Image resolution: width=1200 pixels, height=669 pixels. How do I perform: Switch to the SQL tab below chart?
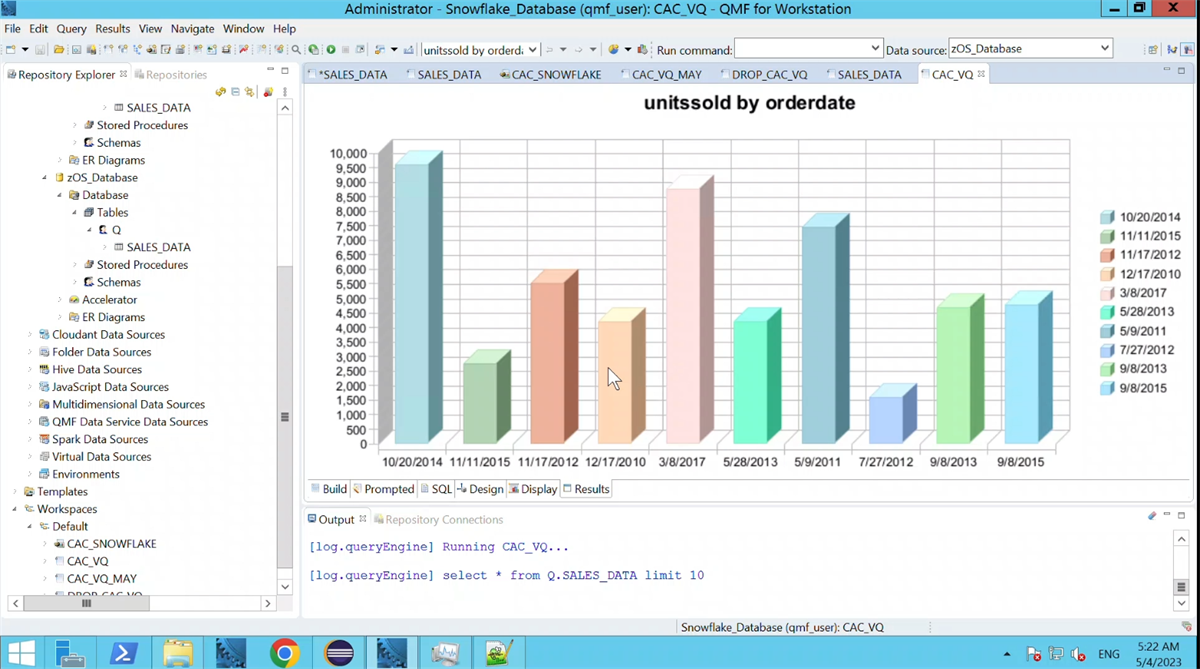click(435, 489)
